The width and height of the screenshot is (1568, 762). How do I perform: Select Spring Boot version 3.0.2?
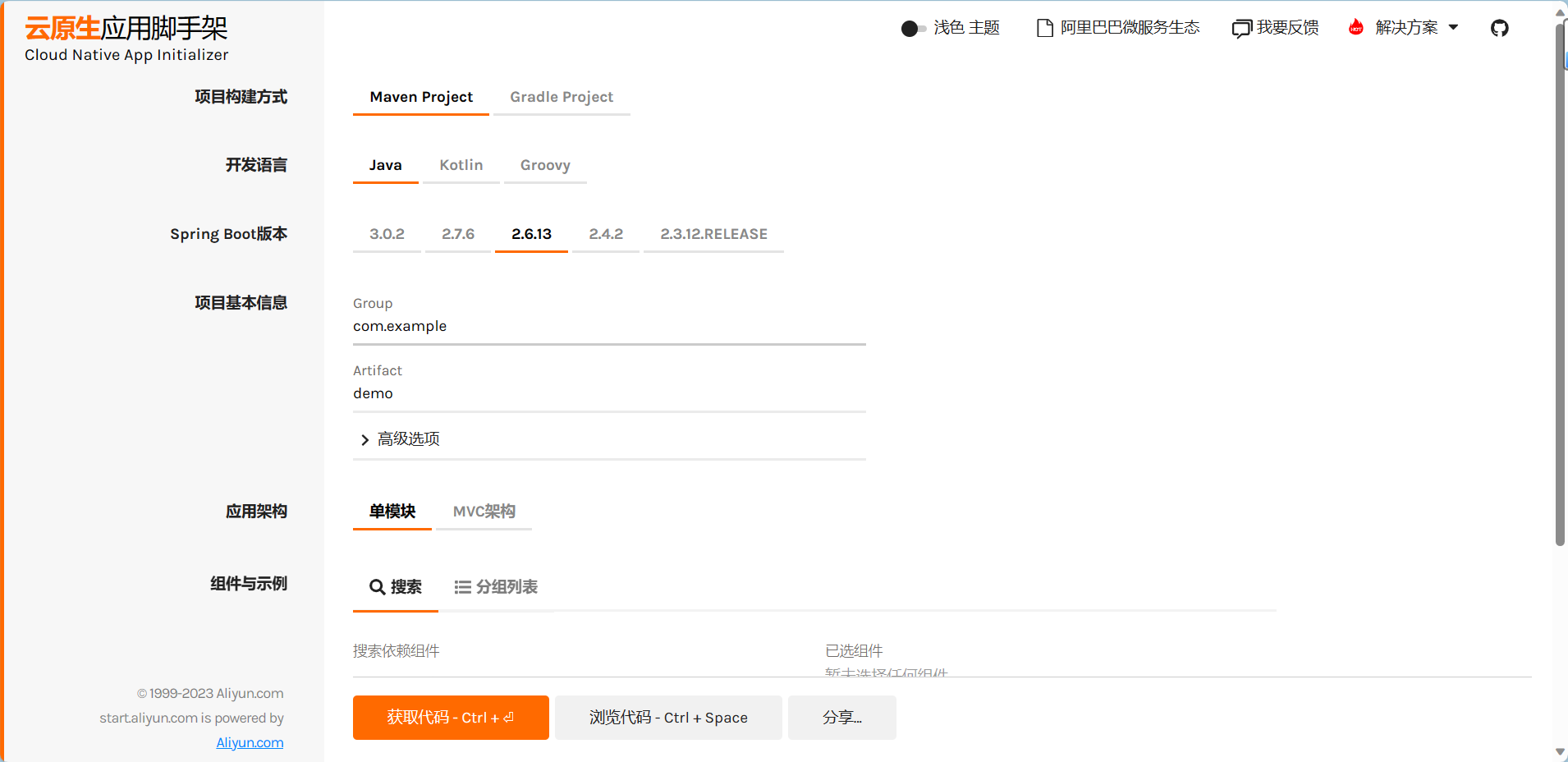coord(387,234)
